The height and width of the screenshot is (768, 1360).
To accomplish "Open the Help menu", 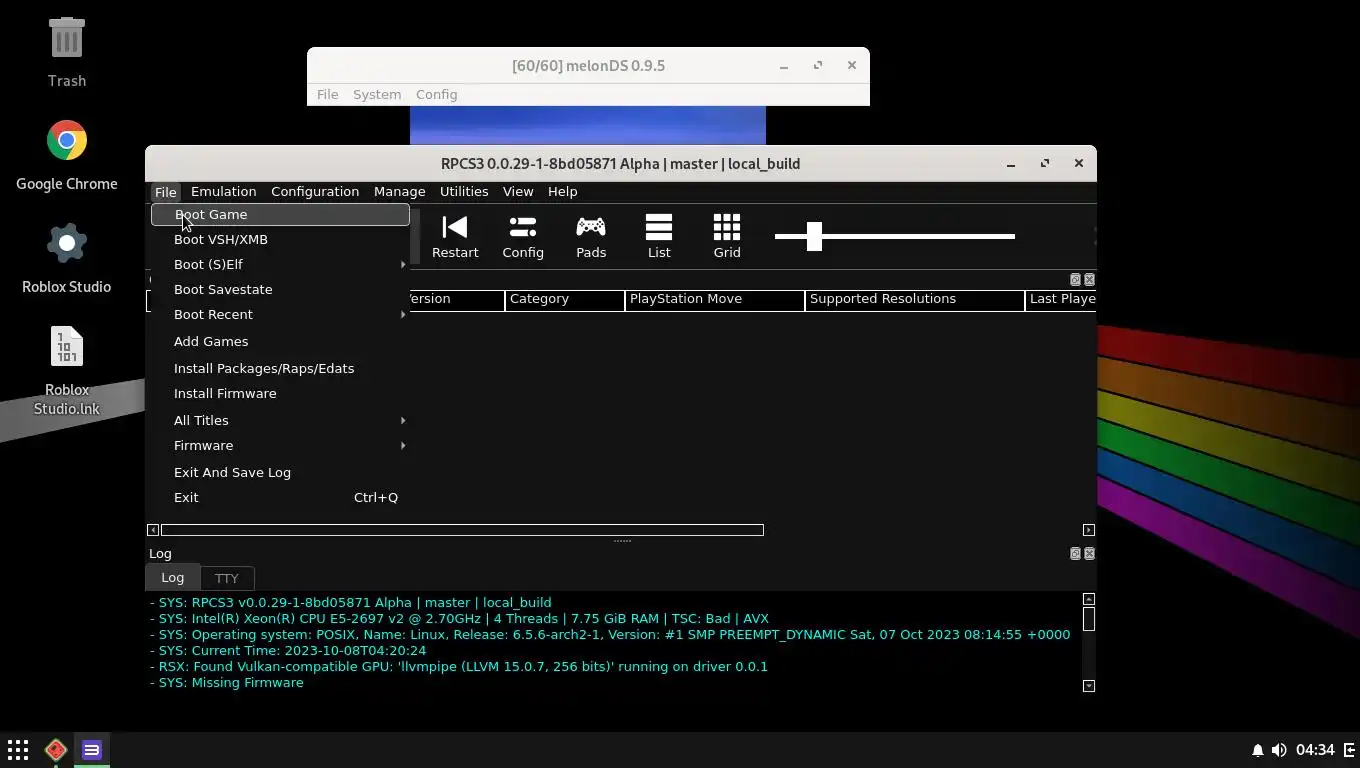I will click(562, 191).
